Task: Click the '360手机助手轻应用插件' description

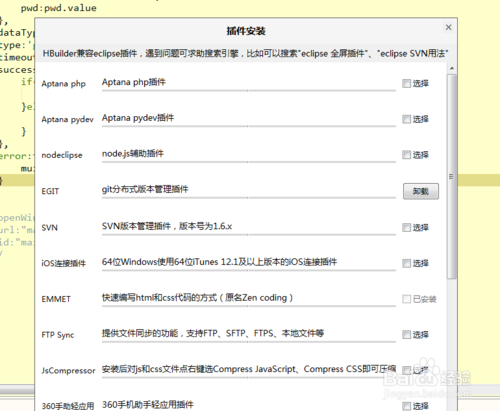Action: tap(148, 405)
